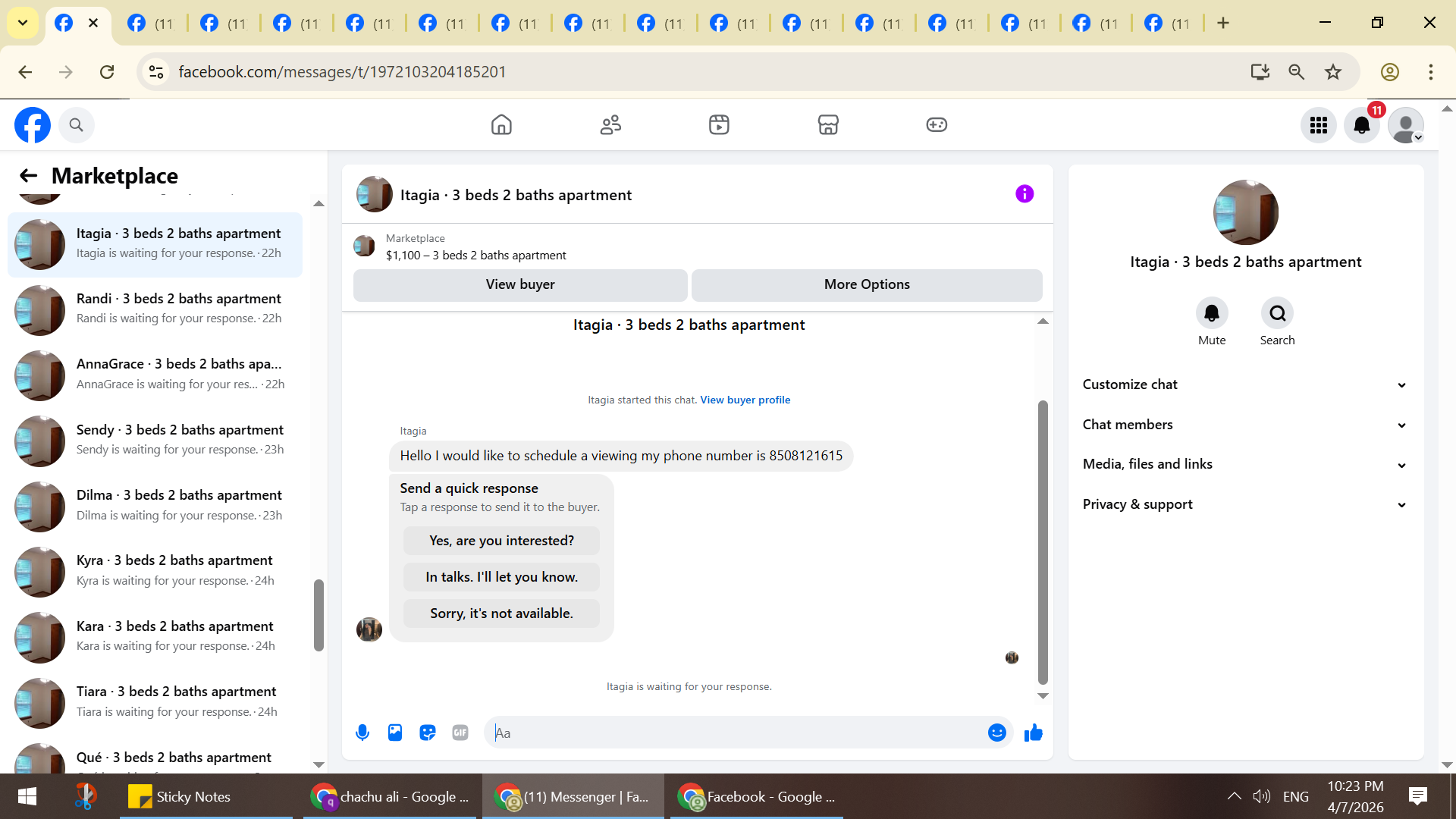Open the Facebook Home icon
Image resolution: width=1456 pixels, height=819 pixels.
coord(501,124)
